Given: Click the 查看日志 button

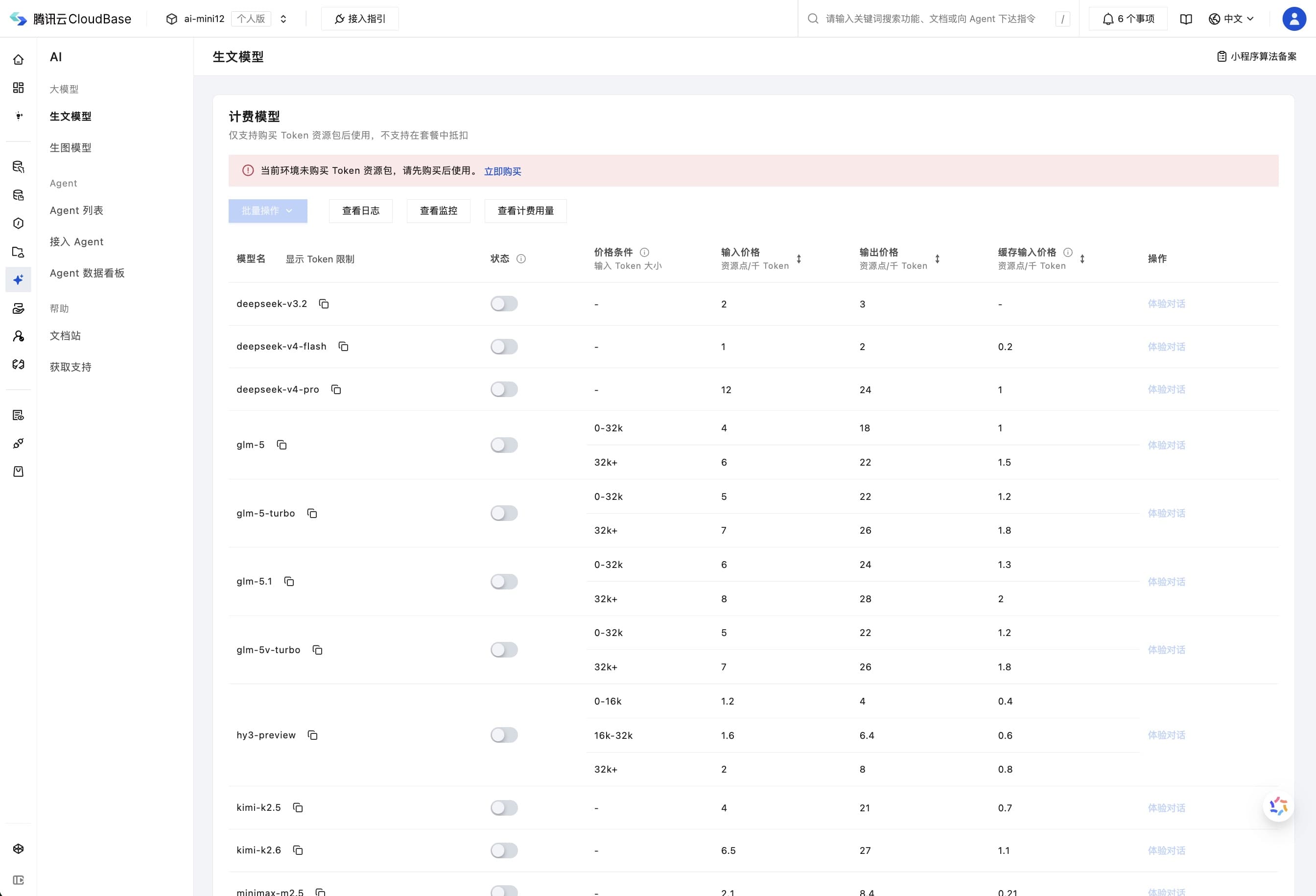Looking at the screenshot, I should tap(361, 211).
